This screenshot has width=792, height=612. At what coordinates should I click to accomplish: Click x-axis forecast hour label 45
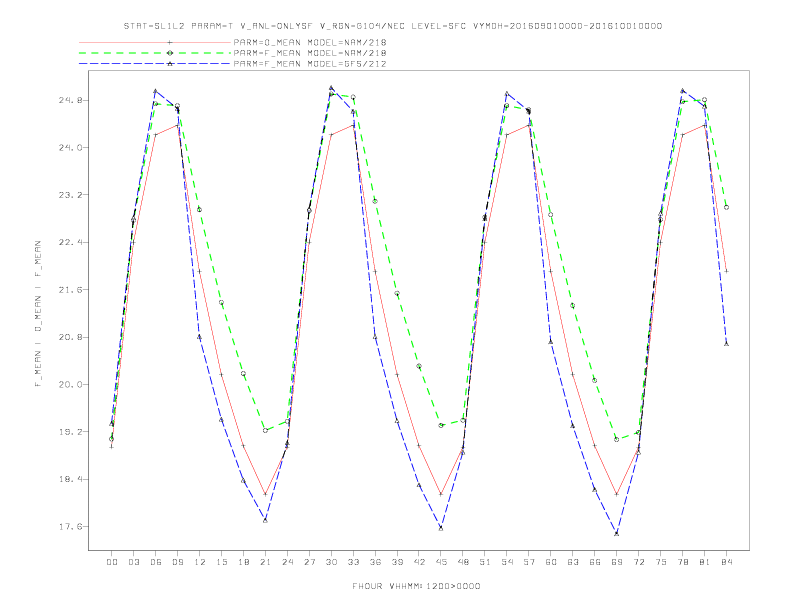(441, 562)
